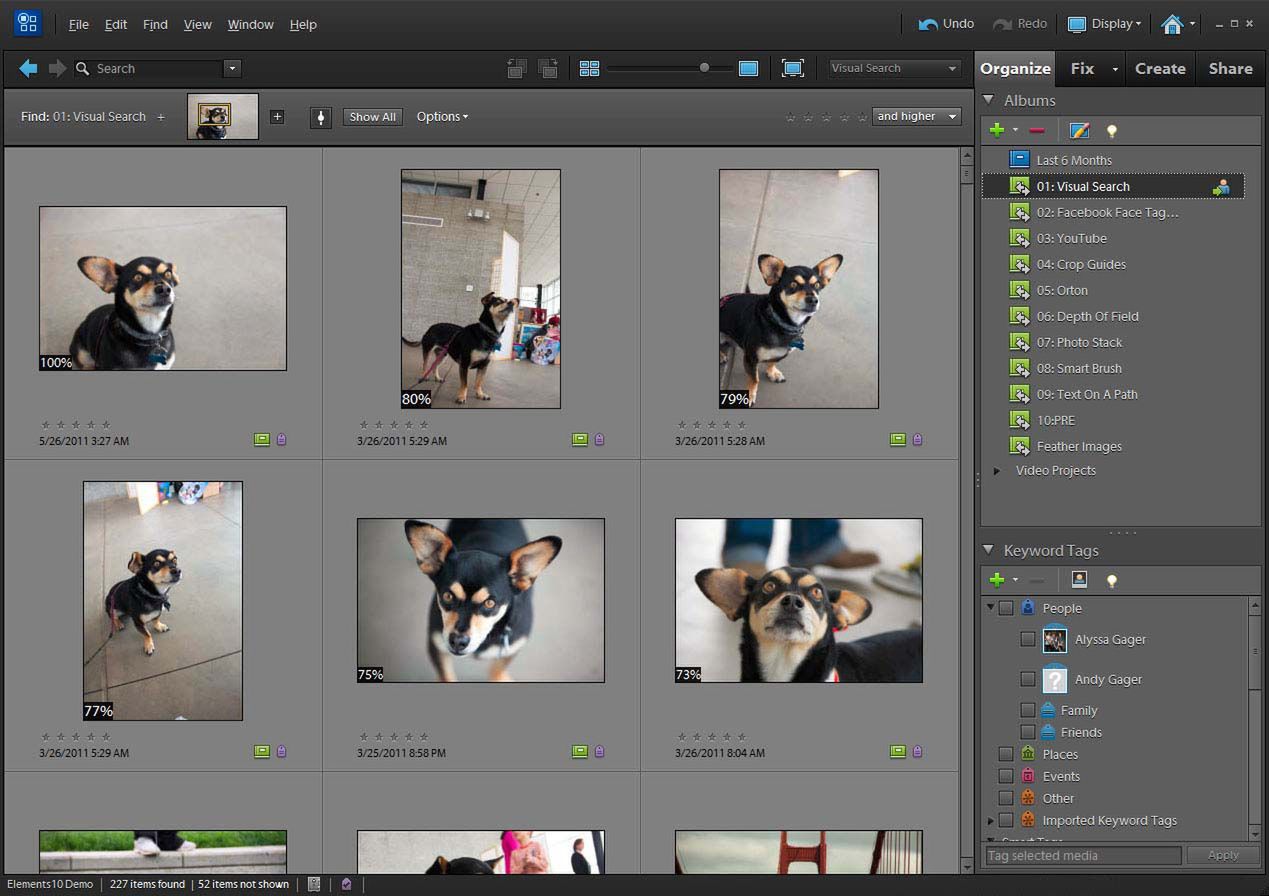Open the Search box dropdown arrow
The image size is (1269, 896).
[x=232, y=68]
